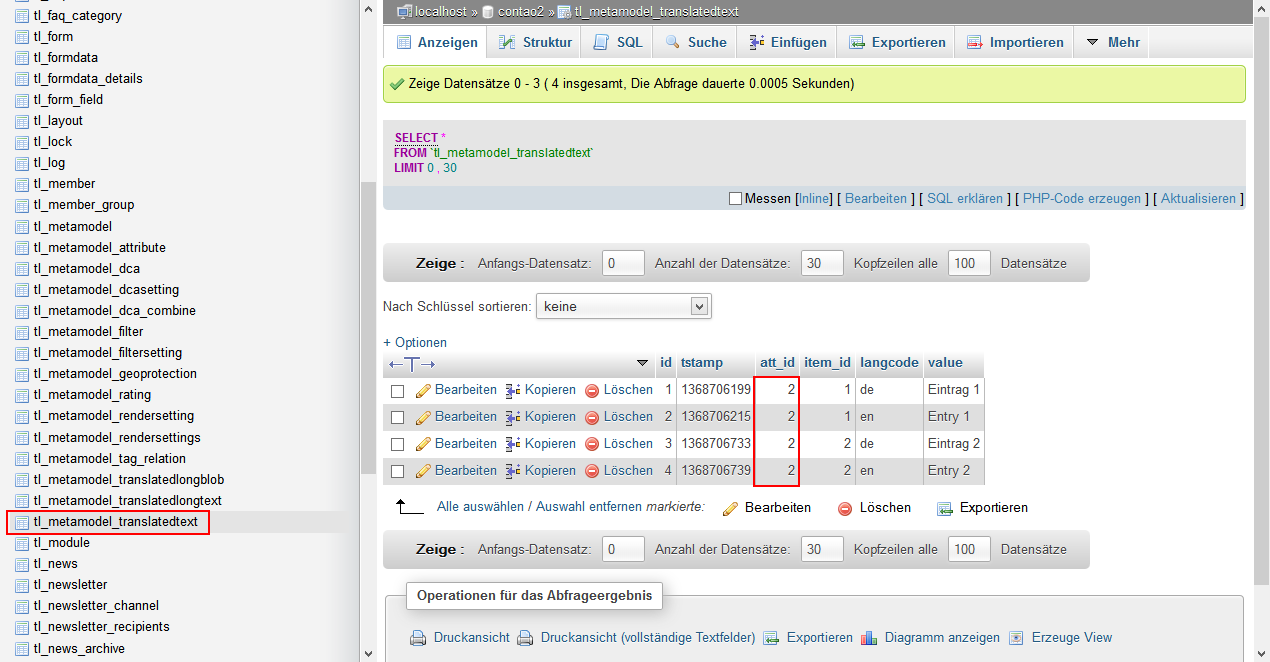Expand the Mehr tab menu

[x=1112, y=42]
